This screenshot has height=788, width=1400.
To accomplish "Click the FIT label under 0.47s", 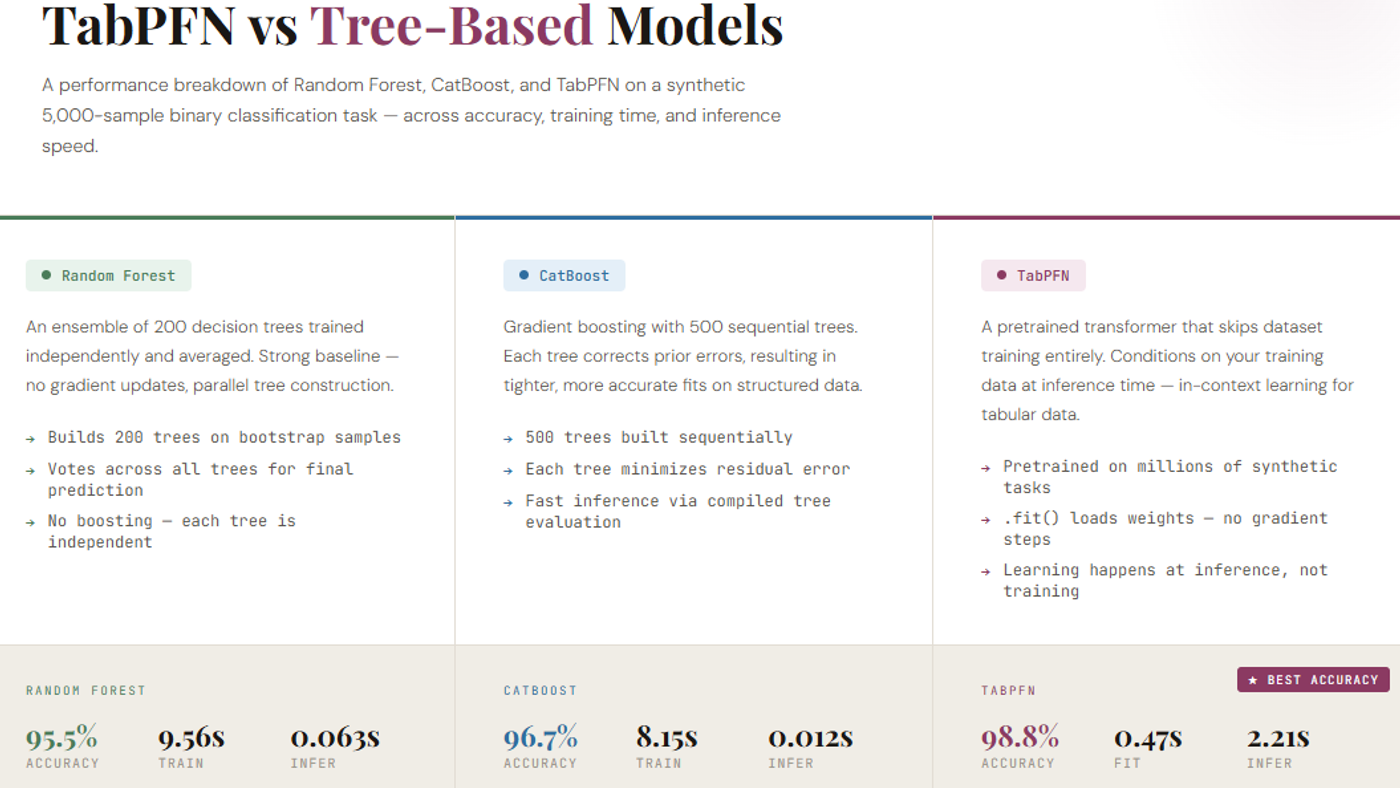I will (1127, 764).
